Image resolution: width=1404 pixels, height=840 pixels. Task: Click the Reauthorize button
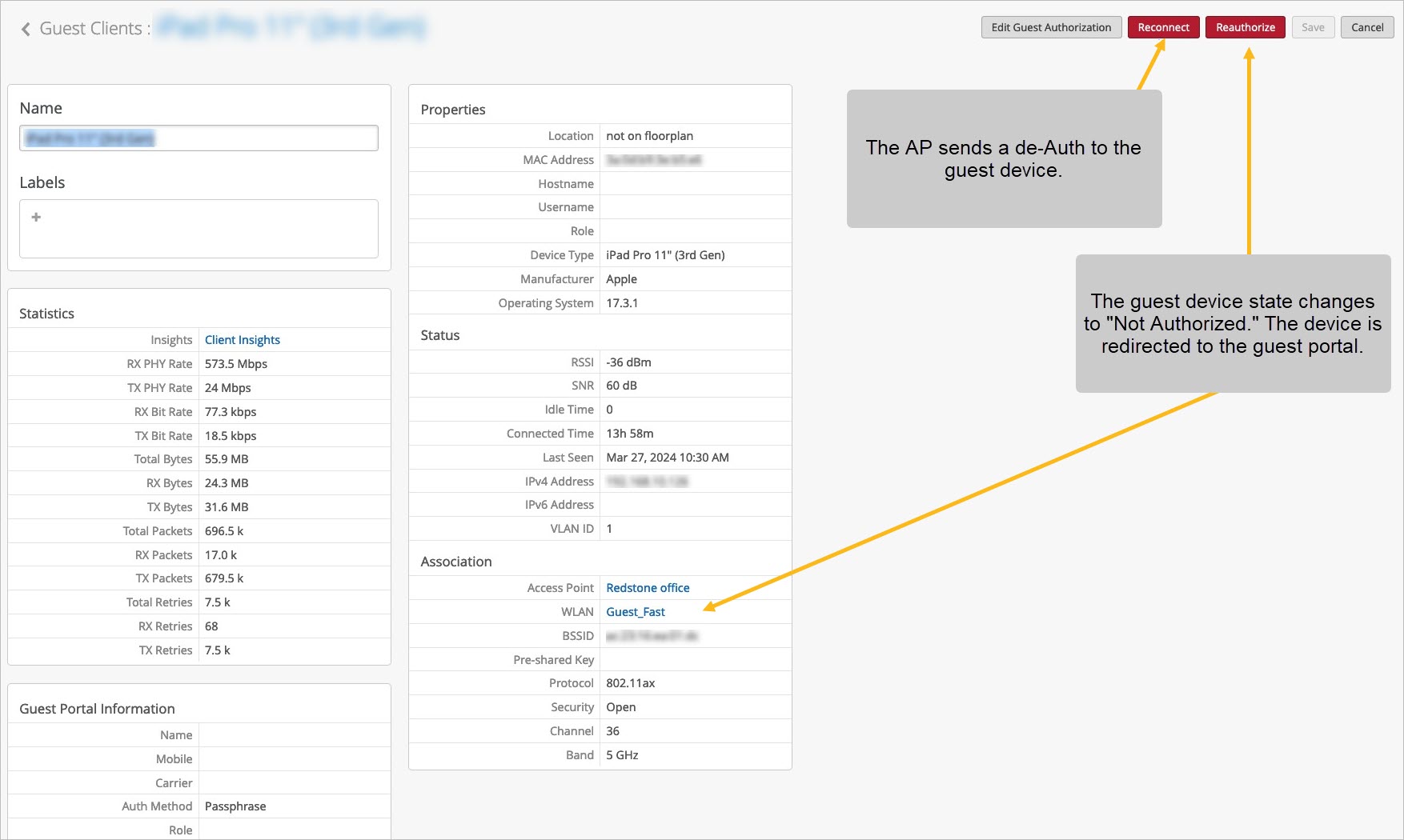pyautogui.click(x=1246, y=27)
